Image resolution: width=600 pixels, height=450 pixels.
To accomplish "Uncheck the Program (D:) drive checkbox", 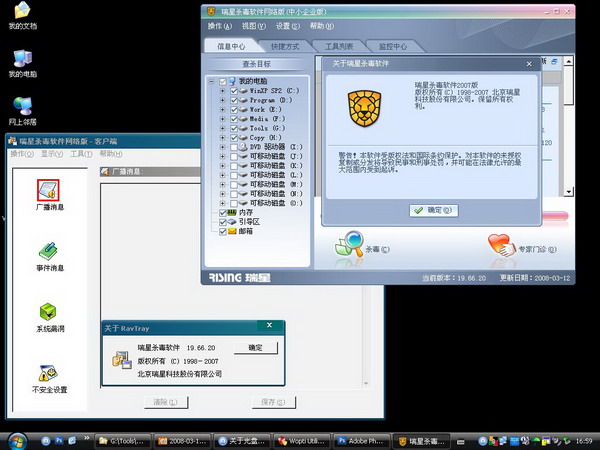I will point(234,100).
